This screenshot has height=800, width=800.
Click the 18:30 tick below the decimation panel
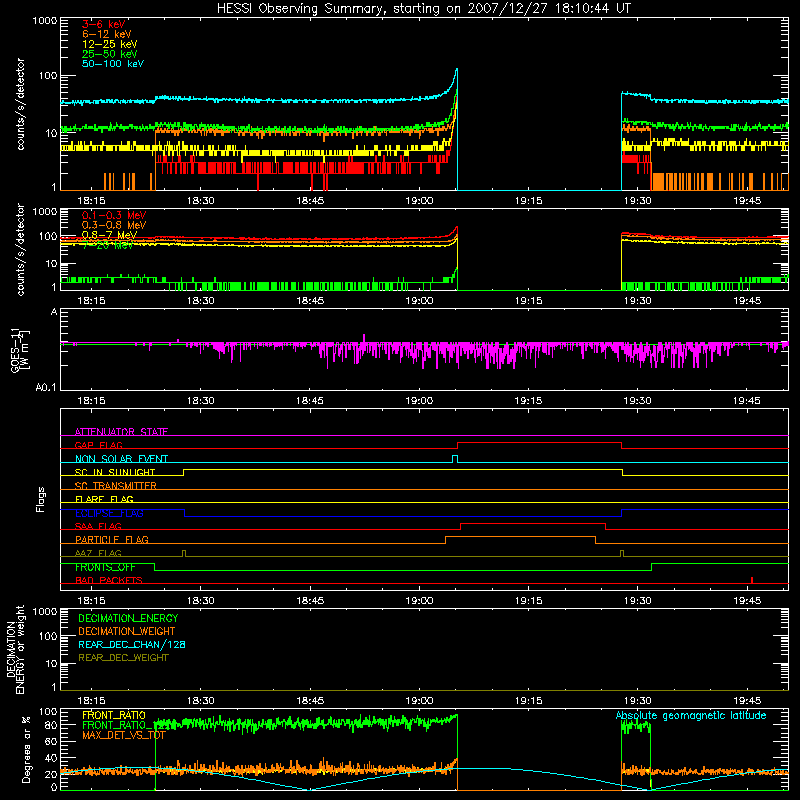pos(201,701)
